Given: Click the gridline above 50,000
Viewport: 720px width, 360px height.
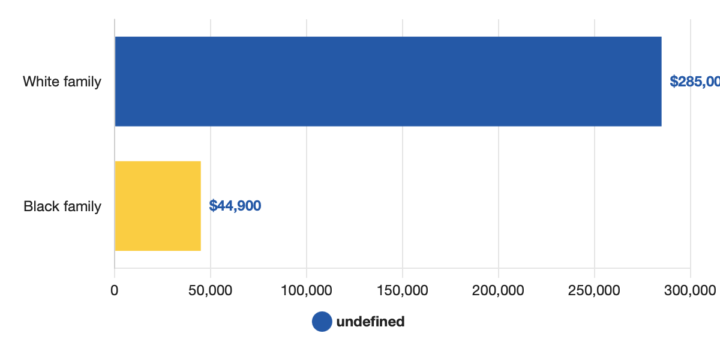Looking at the screenshot, I should (x=211, y=143).
